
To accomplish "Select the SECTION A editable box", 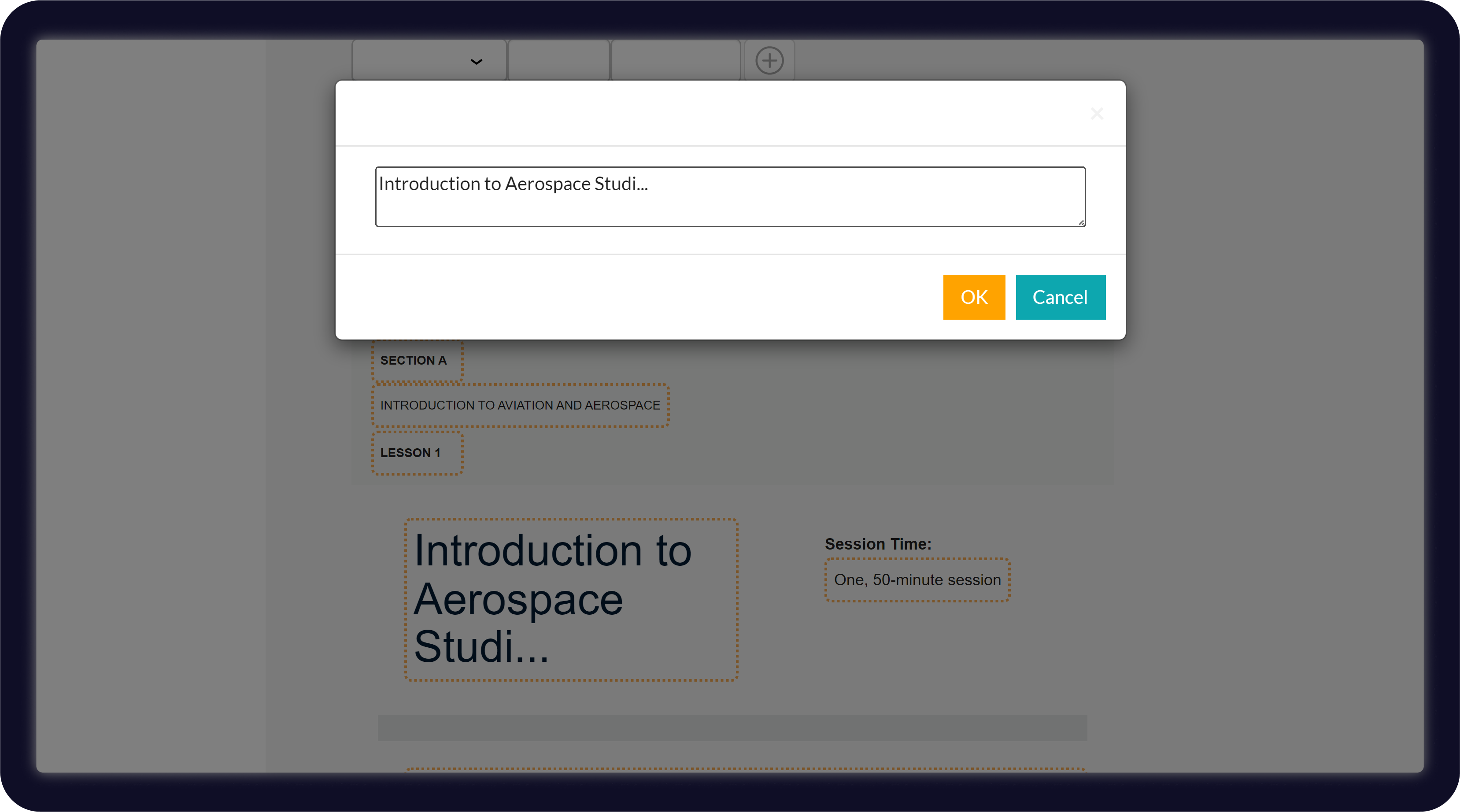I will (x=417, y=360).
